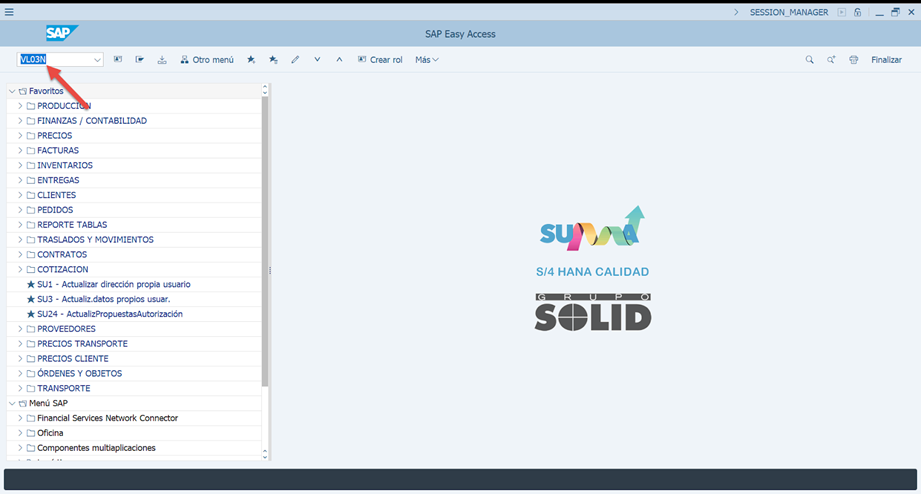The width and height of the screenshot is (921, 494).
Task: Open the Más menu
Action: click(x=427, y=60)
